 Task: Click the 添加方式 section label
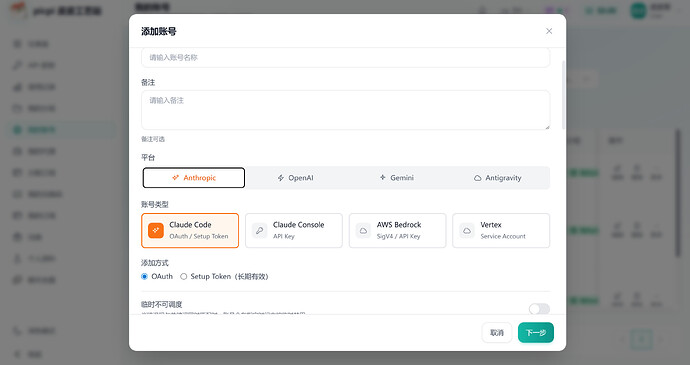(154, 263)
